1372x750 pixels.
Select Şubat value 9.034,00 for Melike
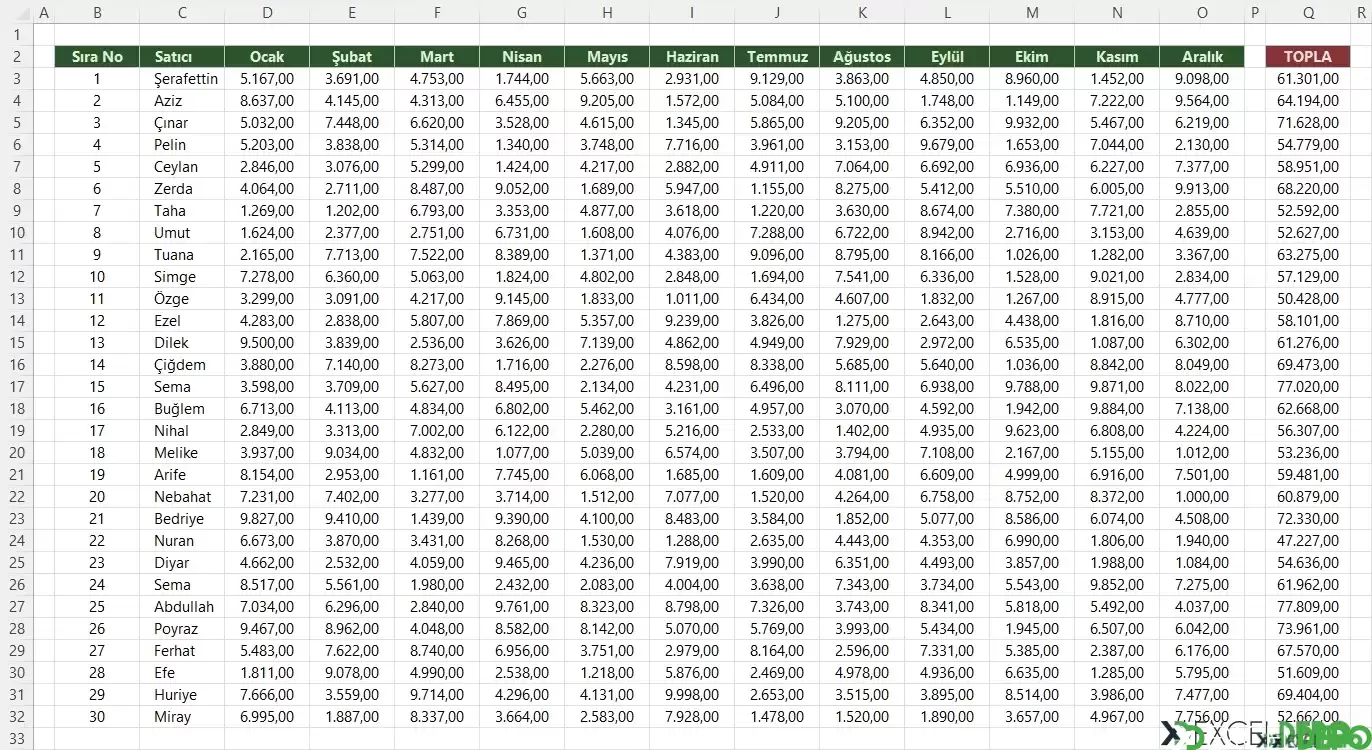click(x=352, y=453)
